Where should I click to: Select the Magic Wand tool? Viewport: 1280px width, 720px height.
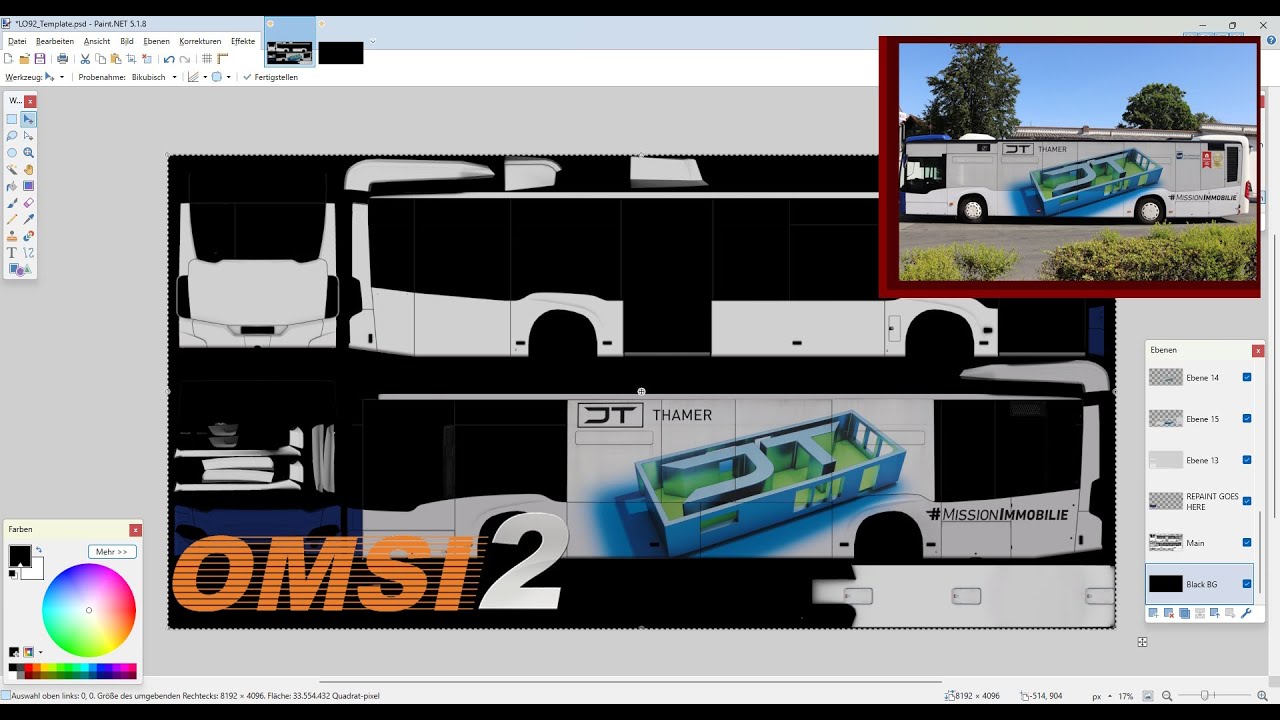click(x=12, y=169)
